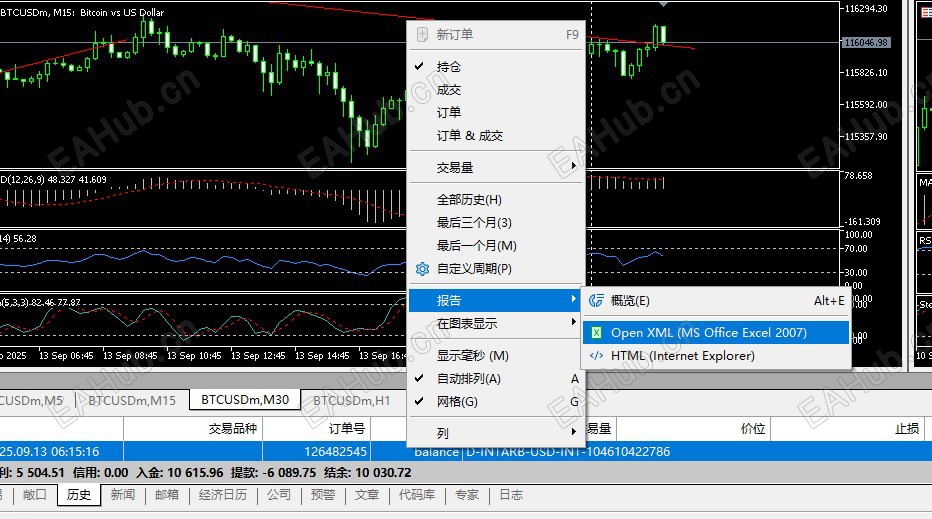Open the 邮箱 mailbox tab

(x=167, y=495)
